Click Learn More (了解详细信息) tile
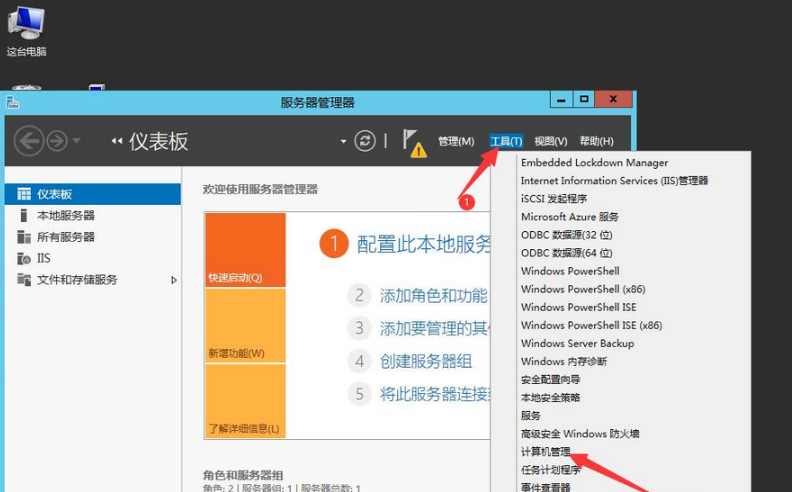This screenshot has height=492, width=792. click(245, 400)
